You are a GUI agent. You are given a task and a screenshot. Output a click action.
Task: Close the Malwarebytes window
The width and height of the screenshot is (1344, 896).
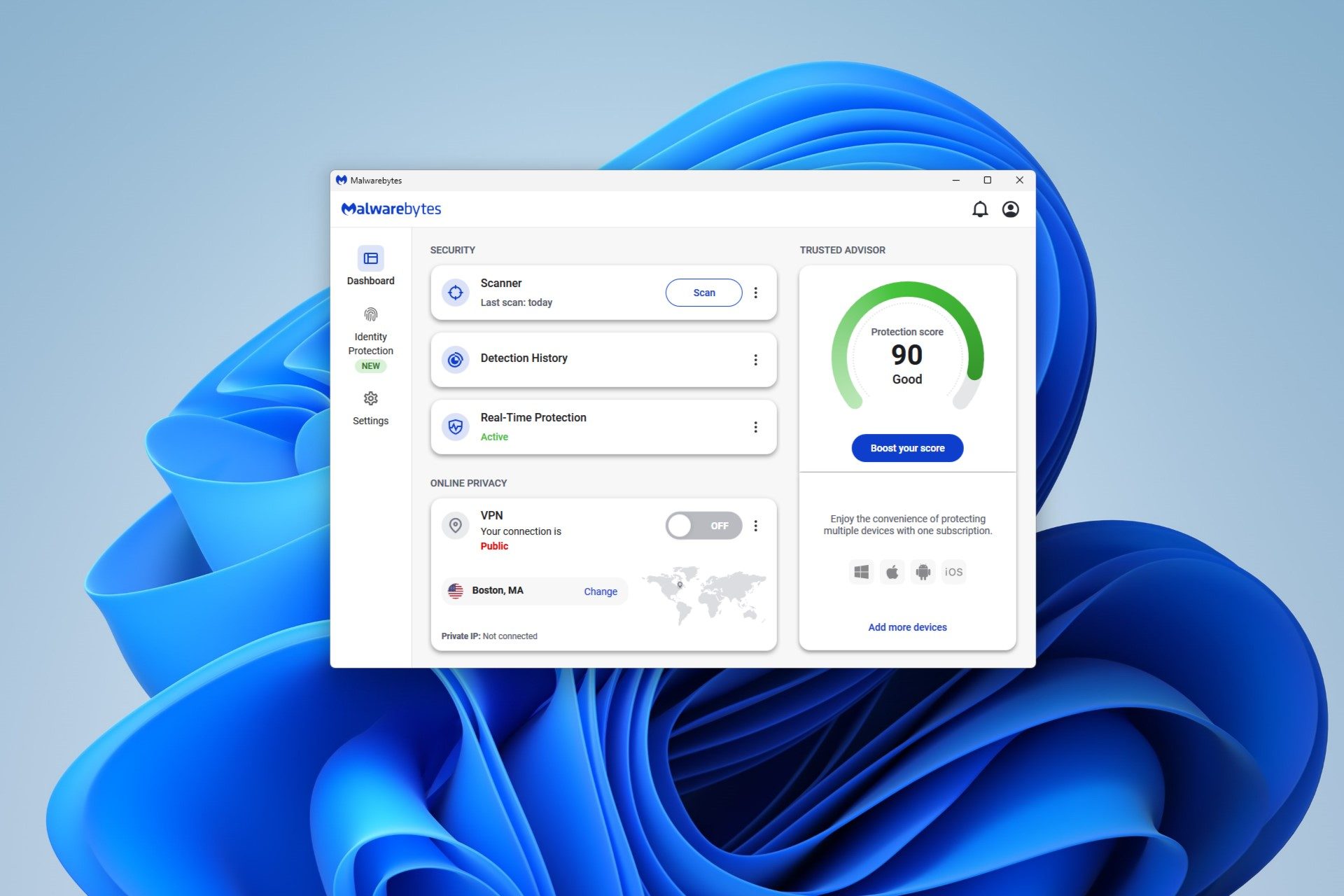(1020, 180)
